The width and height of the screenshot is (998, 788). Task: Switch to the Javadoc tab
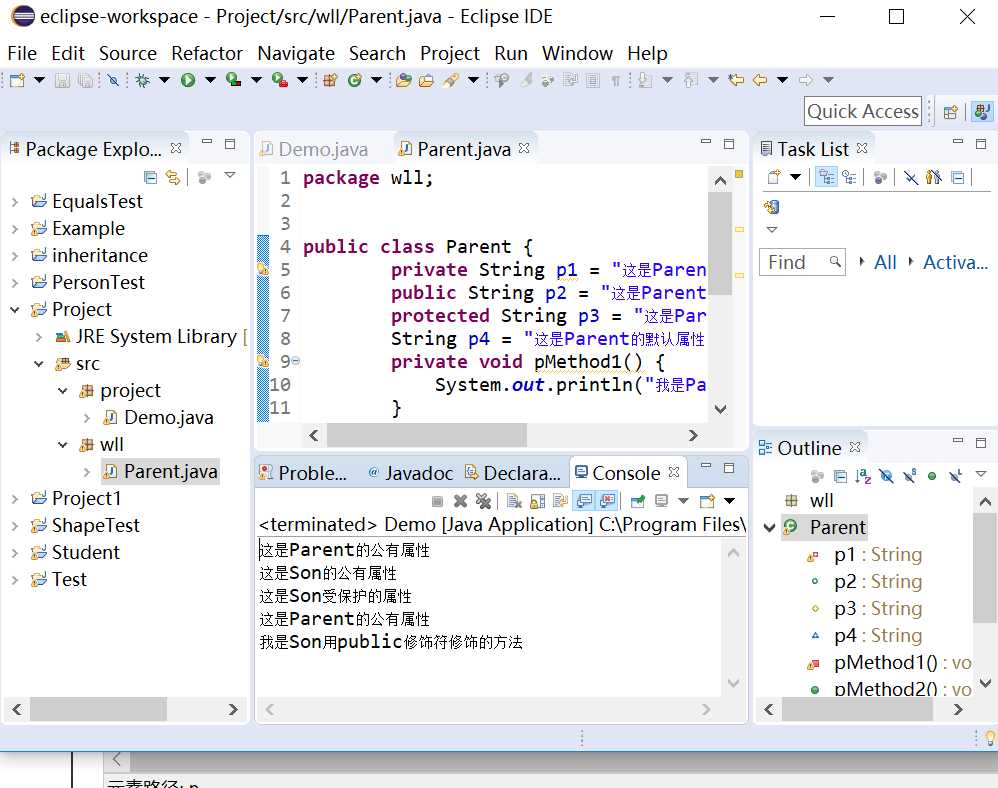(411, 474)
